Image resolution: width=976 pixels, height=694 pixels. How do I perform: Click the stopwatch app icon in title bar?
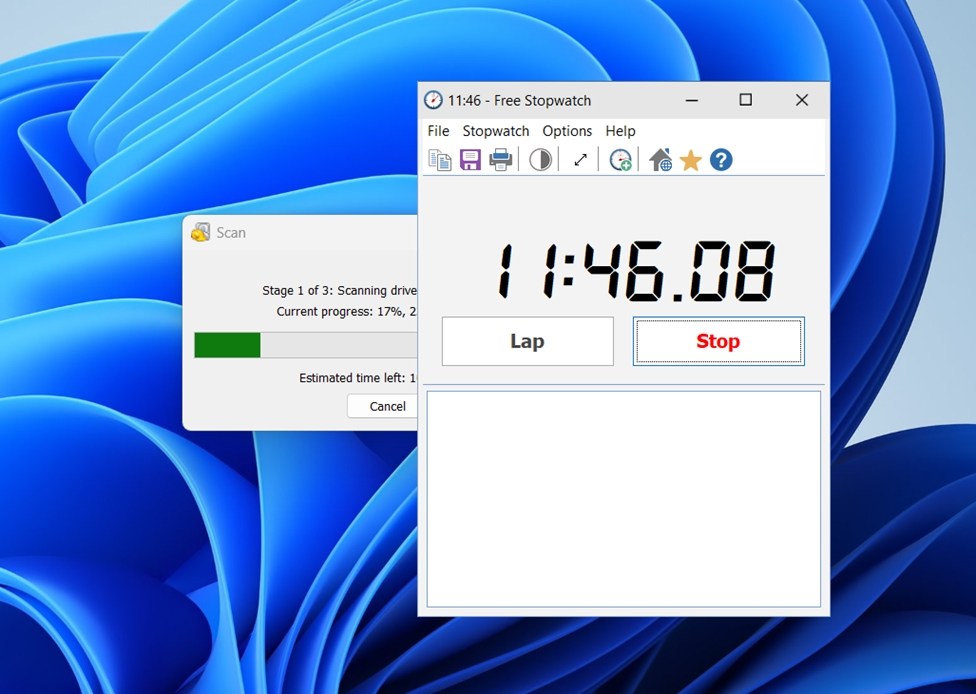point(433,100)
